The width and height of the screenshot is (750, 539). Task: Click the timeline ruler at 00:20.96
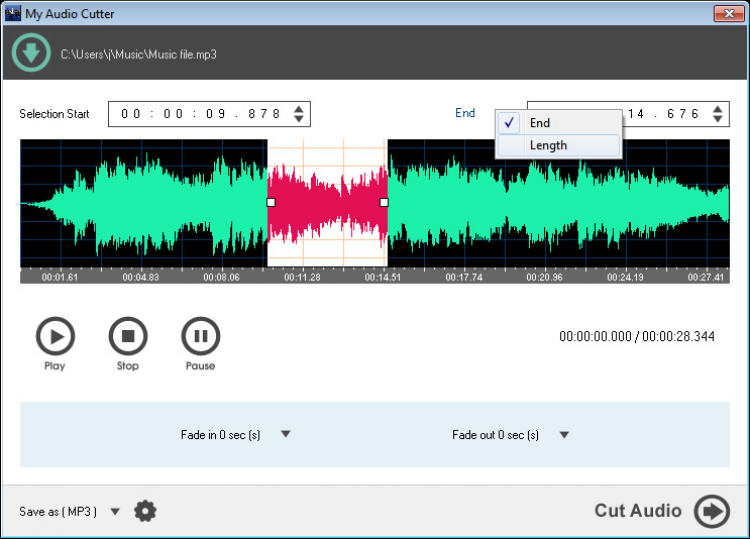coord(545,277)
